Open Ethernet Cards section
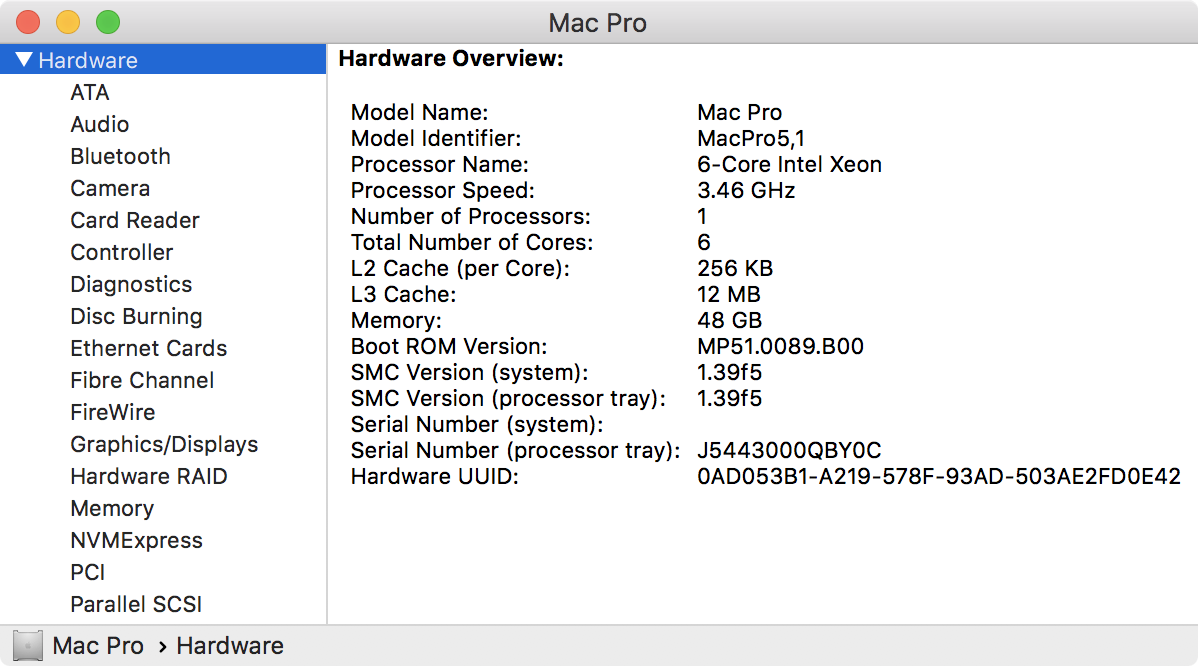The image size is (1198, 666). (149, 348)
